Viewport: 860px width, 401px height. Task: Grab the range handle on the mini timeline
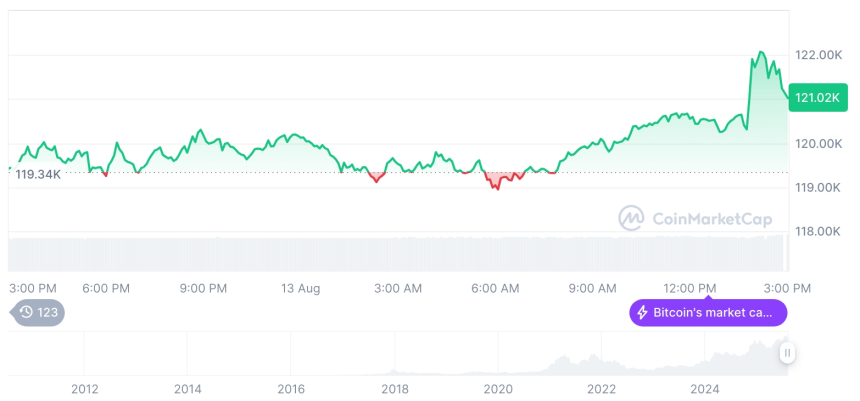click(787, 353)
